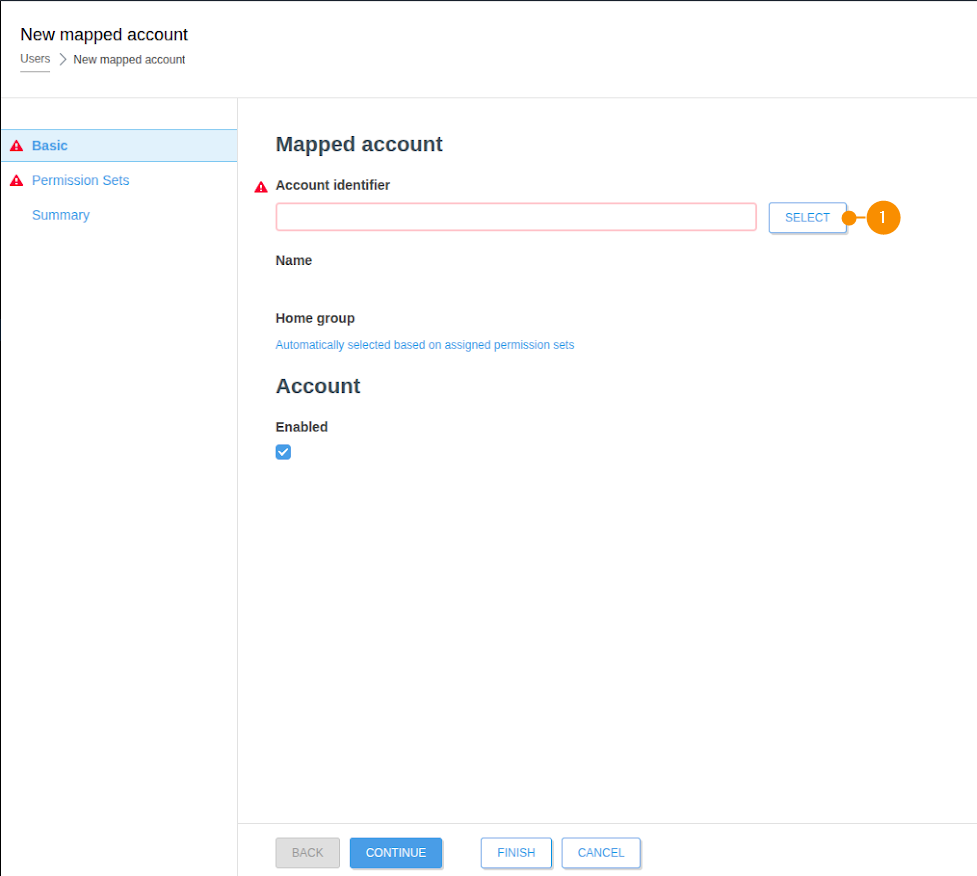Click the automatically selected home group link
This screenshot has height=876, width=977.
424,345
